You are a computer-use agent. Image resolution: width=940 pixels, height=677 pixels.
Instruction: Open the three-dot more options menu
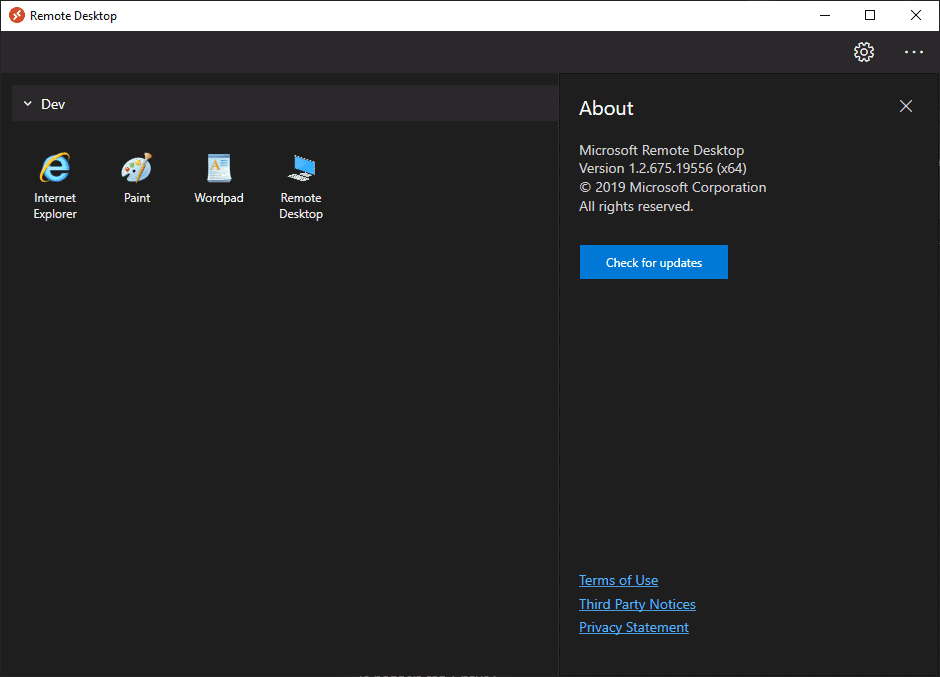pos(914,52)
